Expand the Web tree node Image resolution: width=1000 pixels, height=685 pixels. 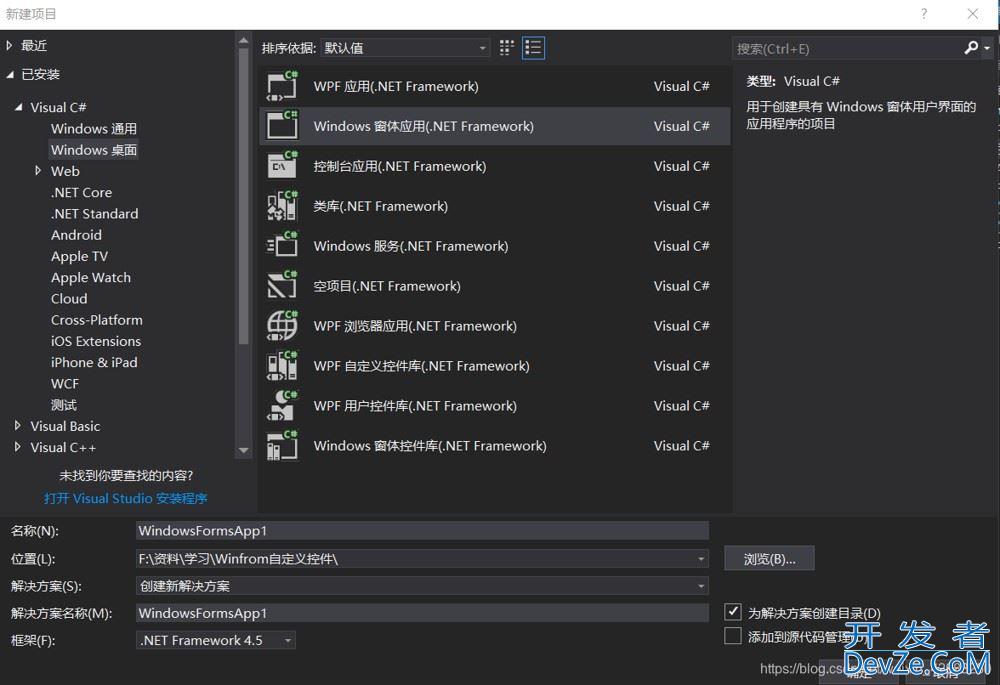pyautogui.click(x=38, y=170)
